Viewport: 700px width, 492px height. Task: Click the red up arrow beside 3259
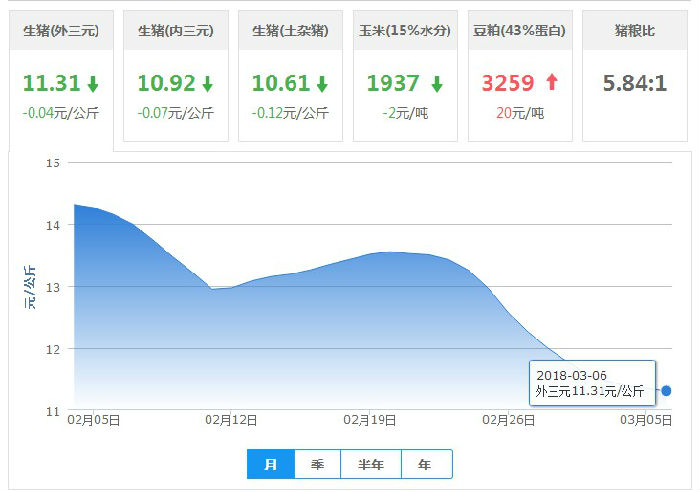[x=551, y=84]
